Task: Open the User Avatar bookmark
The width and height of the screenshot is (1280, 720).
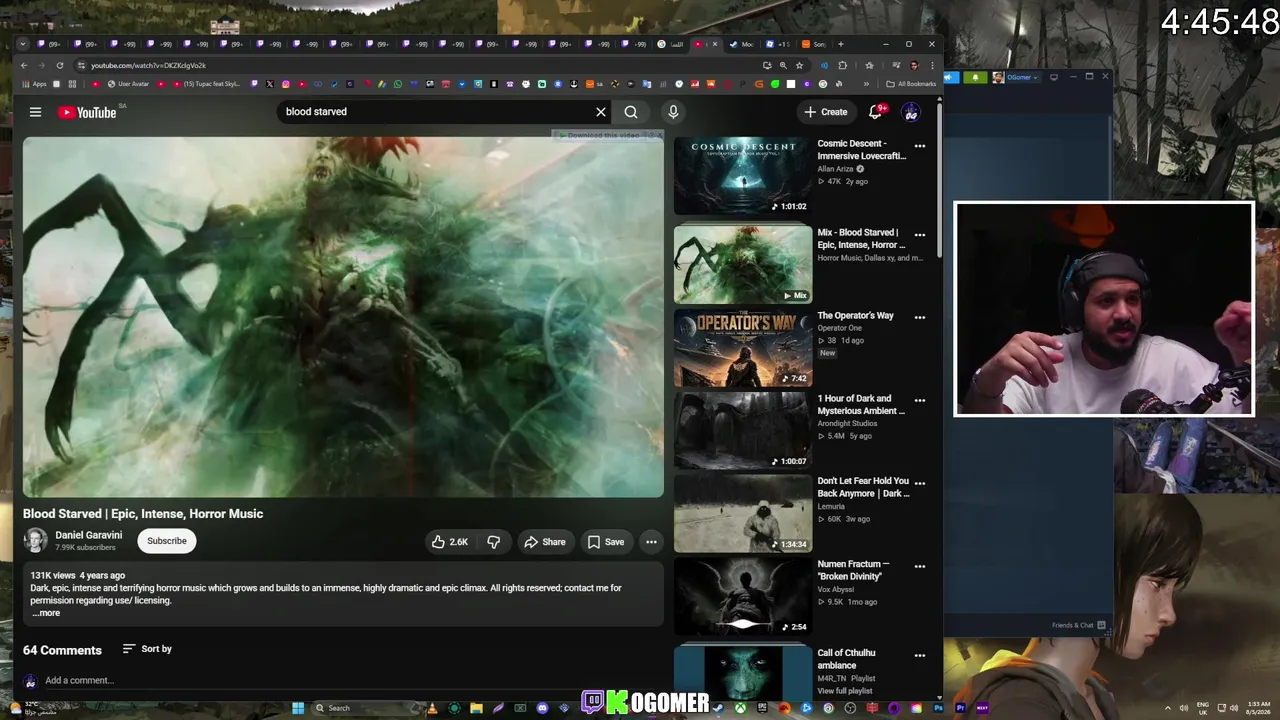Action: coord(128,84)
